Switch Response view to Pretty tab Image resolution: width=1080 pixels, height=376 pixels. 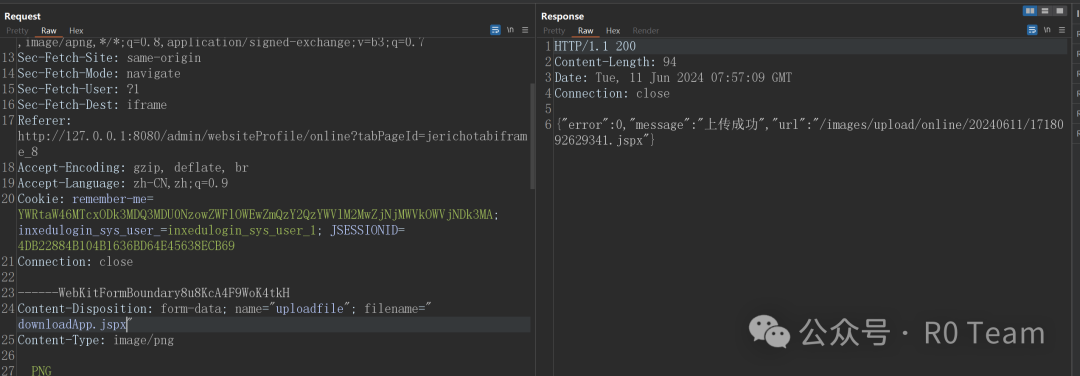point(554,31)
